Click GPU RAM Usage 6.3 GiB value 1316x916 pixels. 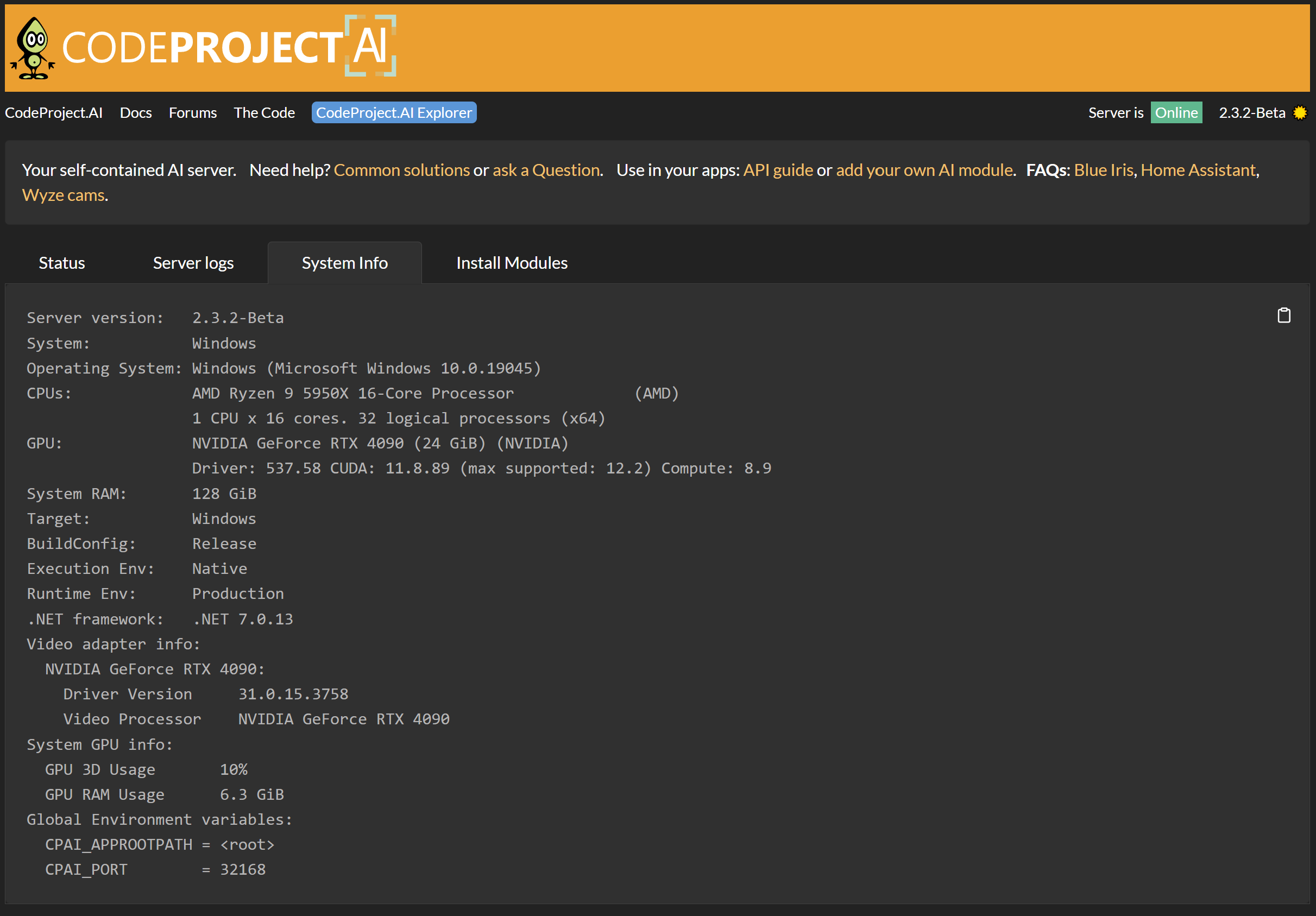coord(252,794)
